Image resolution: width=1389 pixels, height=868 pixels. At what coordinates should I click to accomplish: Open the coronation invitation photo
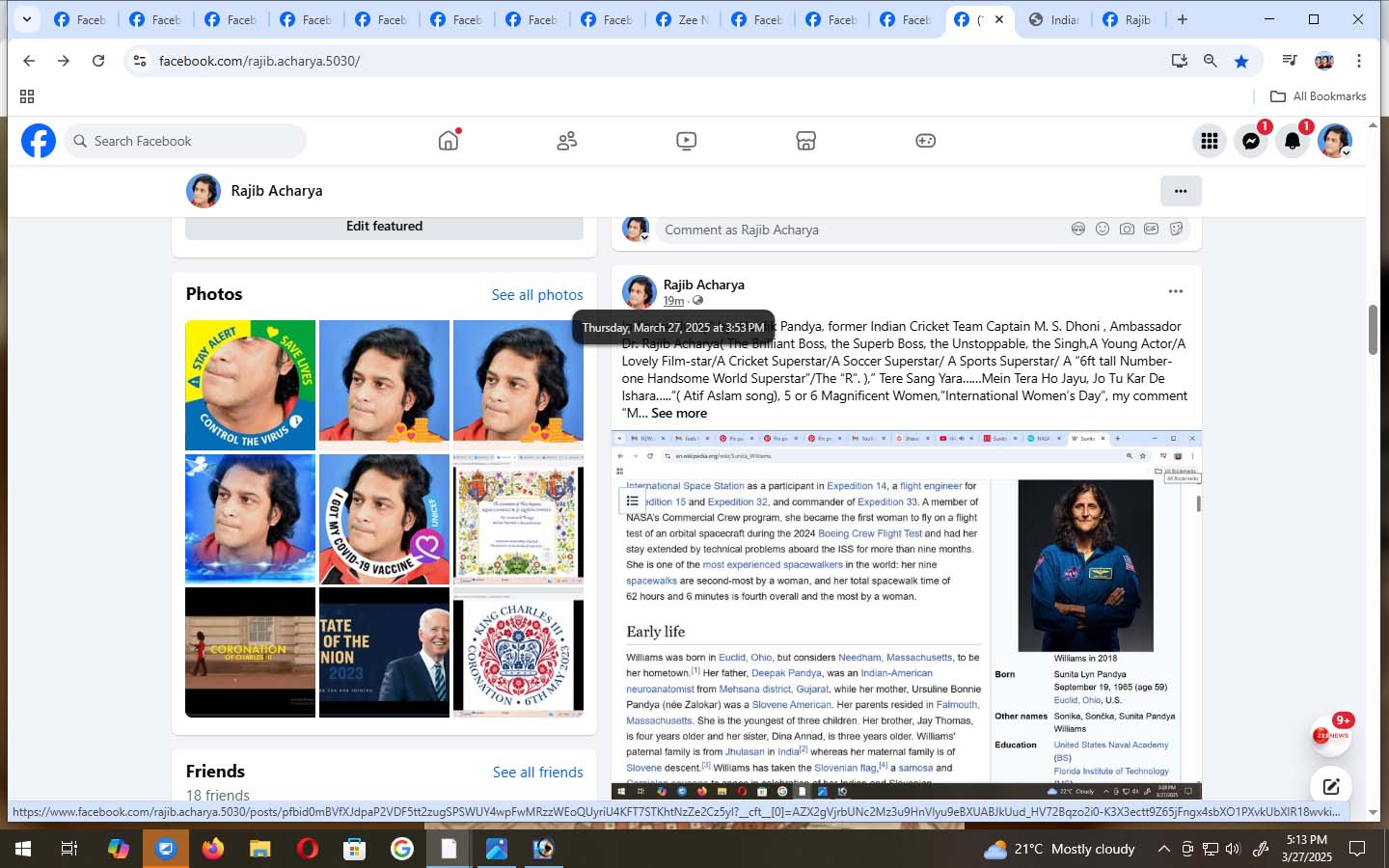(518, 519)
